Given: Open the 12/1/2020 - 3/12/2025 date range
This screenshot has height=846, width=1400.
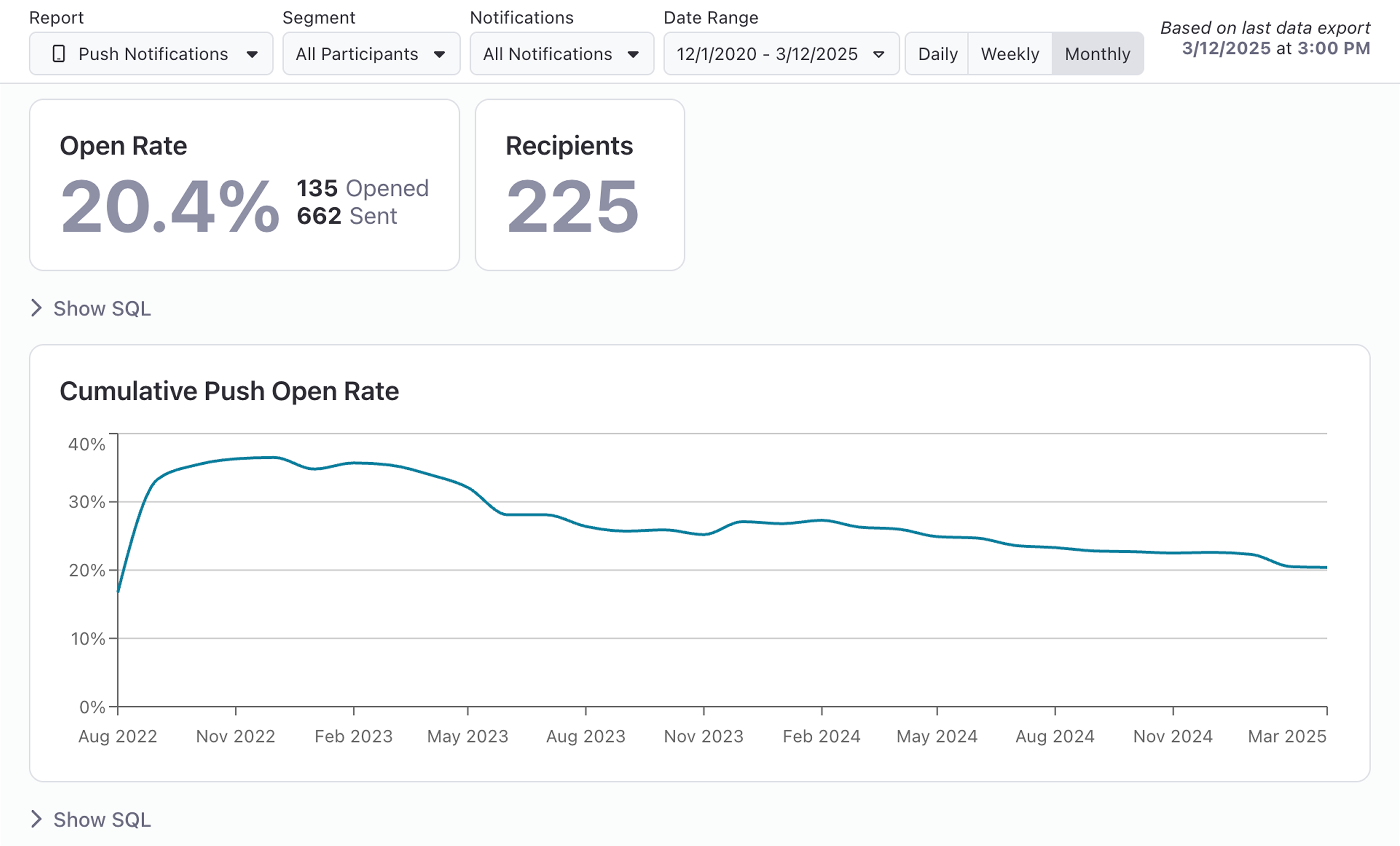Looking at the screenshot, I should 767,54.
